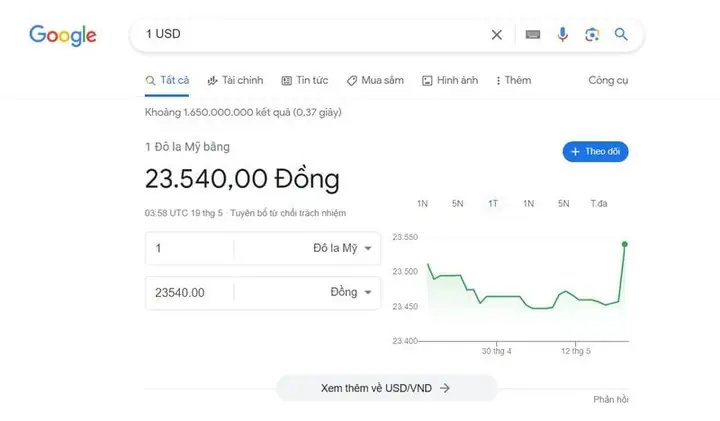Click the 1 Đô la Mỹ bằng text
This screenshot has height=421, width=720.
click(x=187, y=147)
